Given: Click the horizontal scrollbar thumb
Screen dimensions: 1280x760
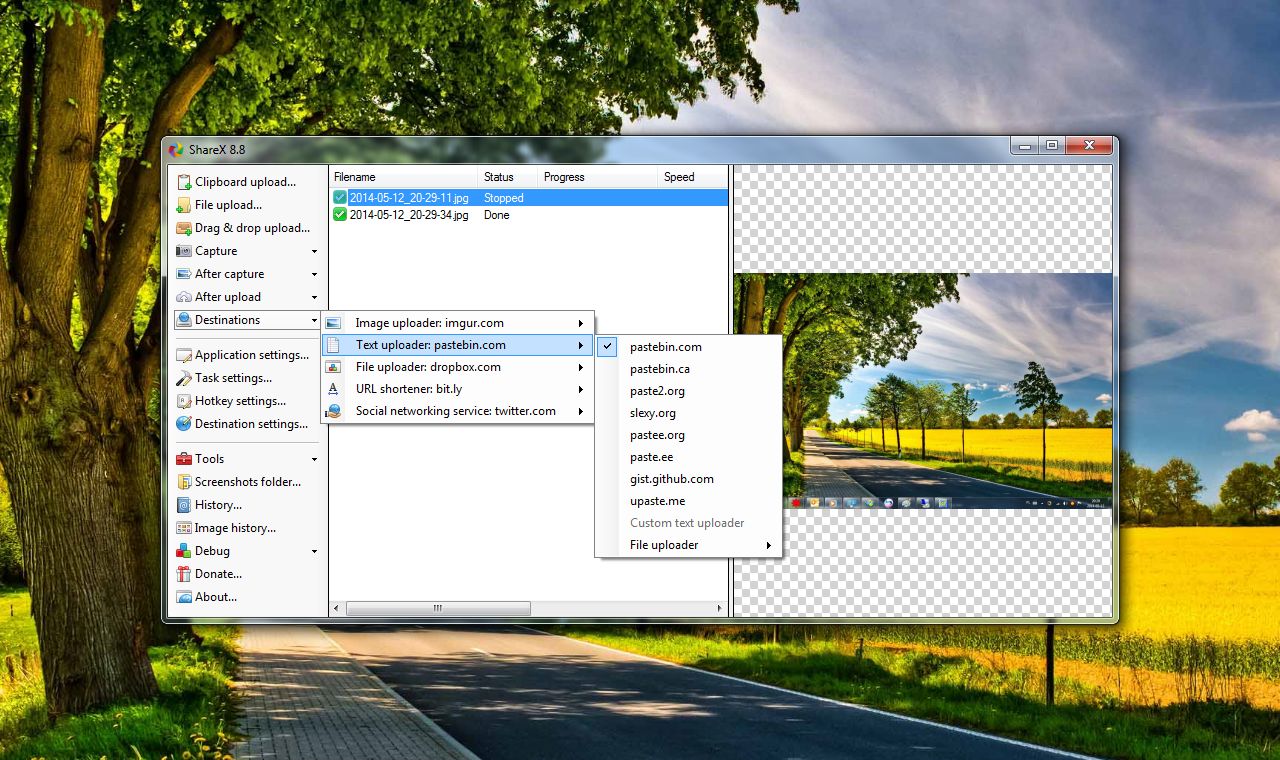Looking at the screenshot, I should 437,608.
